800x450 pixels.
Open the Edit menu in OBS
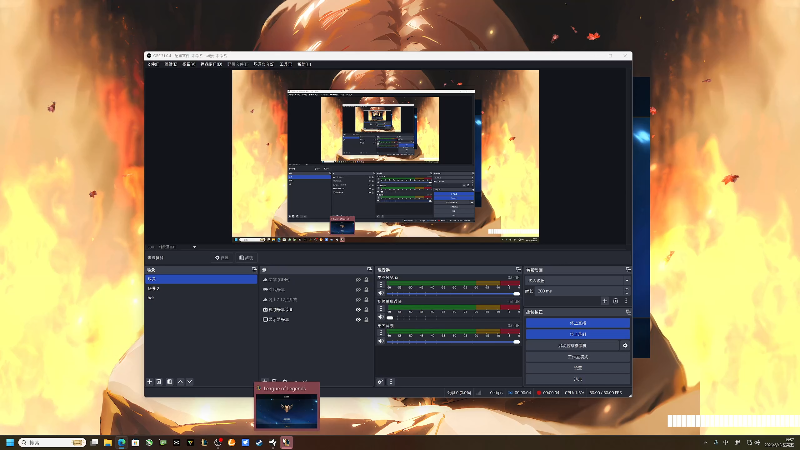pyautogui.click(x=170, y=64)
